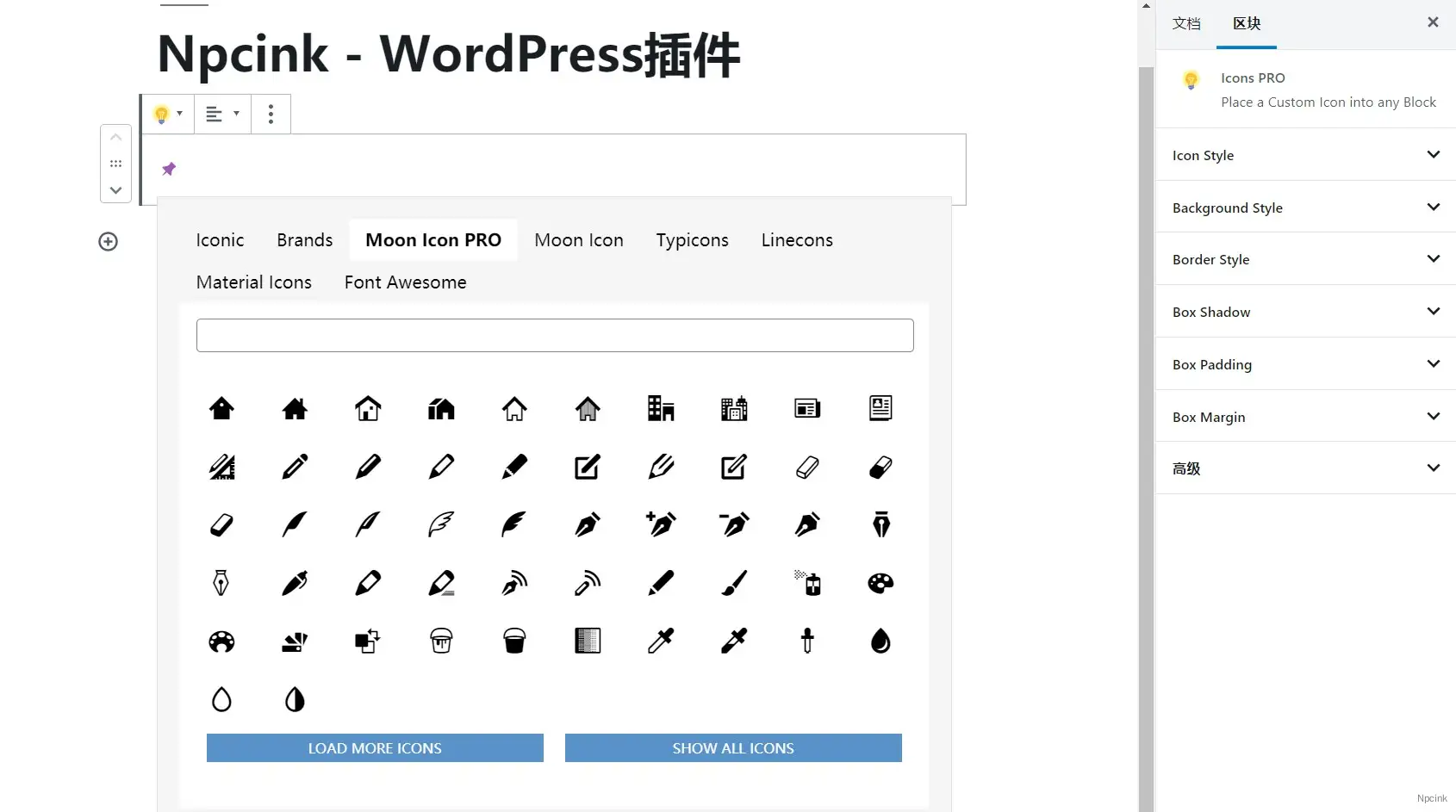Select the solid home icon in first row

221,408
